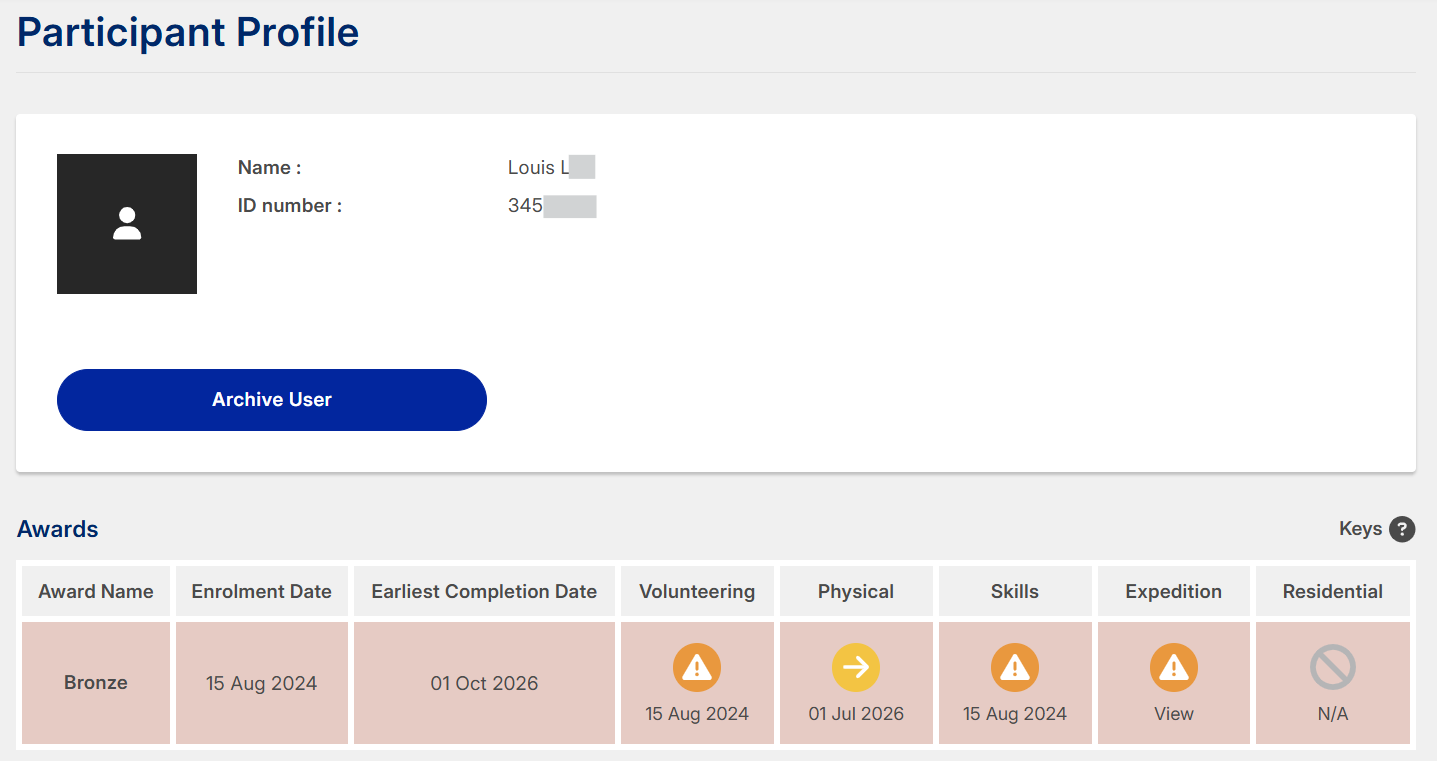This screenshot has height=761, width=1437.
Task: Select the Bronze award name cell
Action: pyautogui.click(x=96, y=683)
